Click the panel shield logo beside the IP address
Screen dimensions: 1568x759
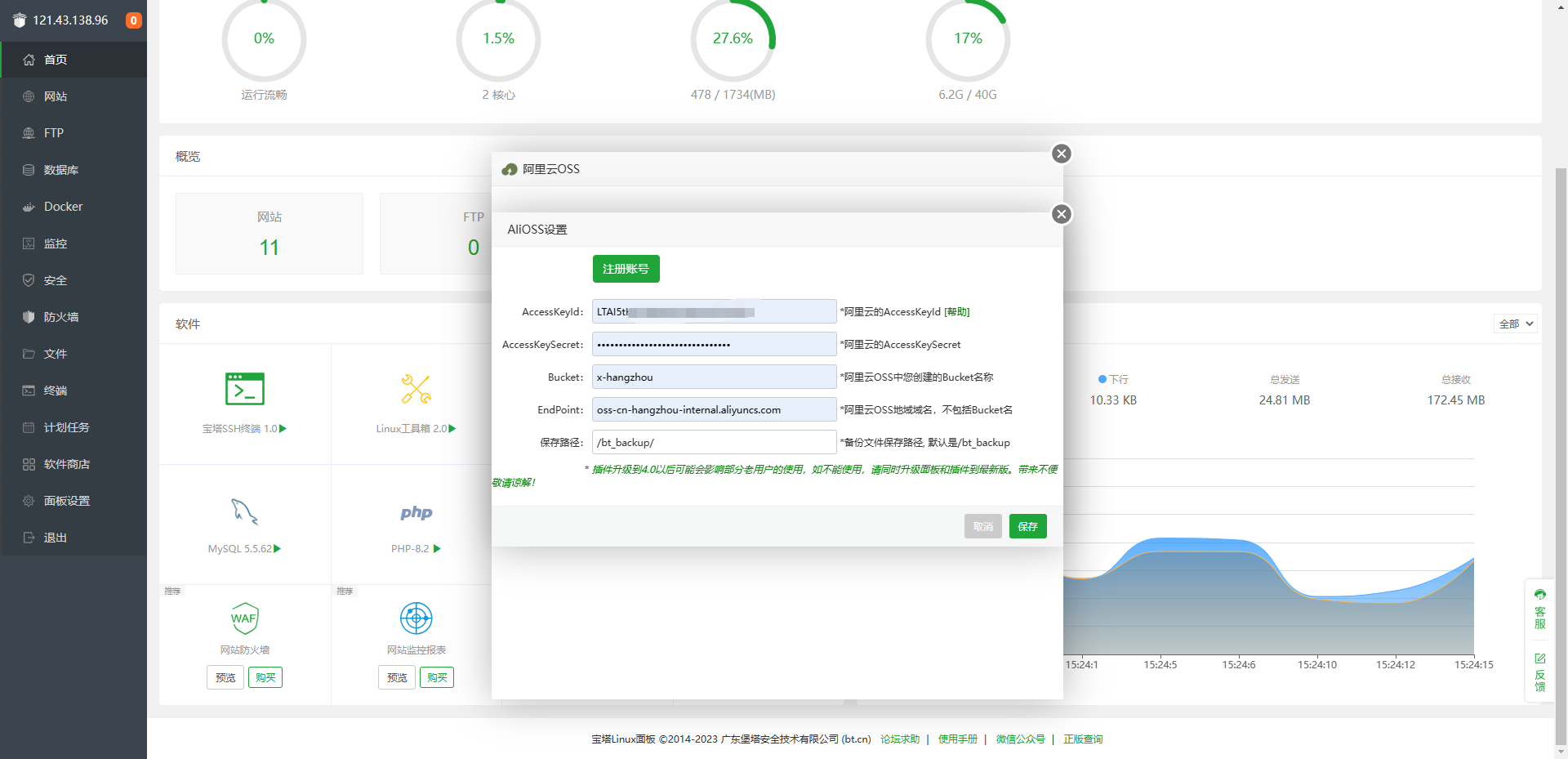pyautogui.click(x=20, y=20)
